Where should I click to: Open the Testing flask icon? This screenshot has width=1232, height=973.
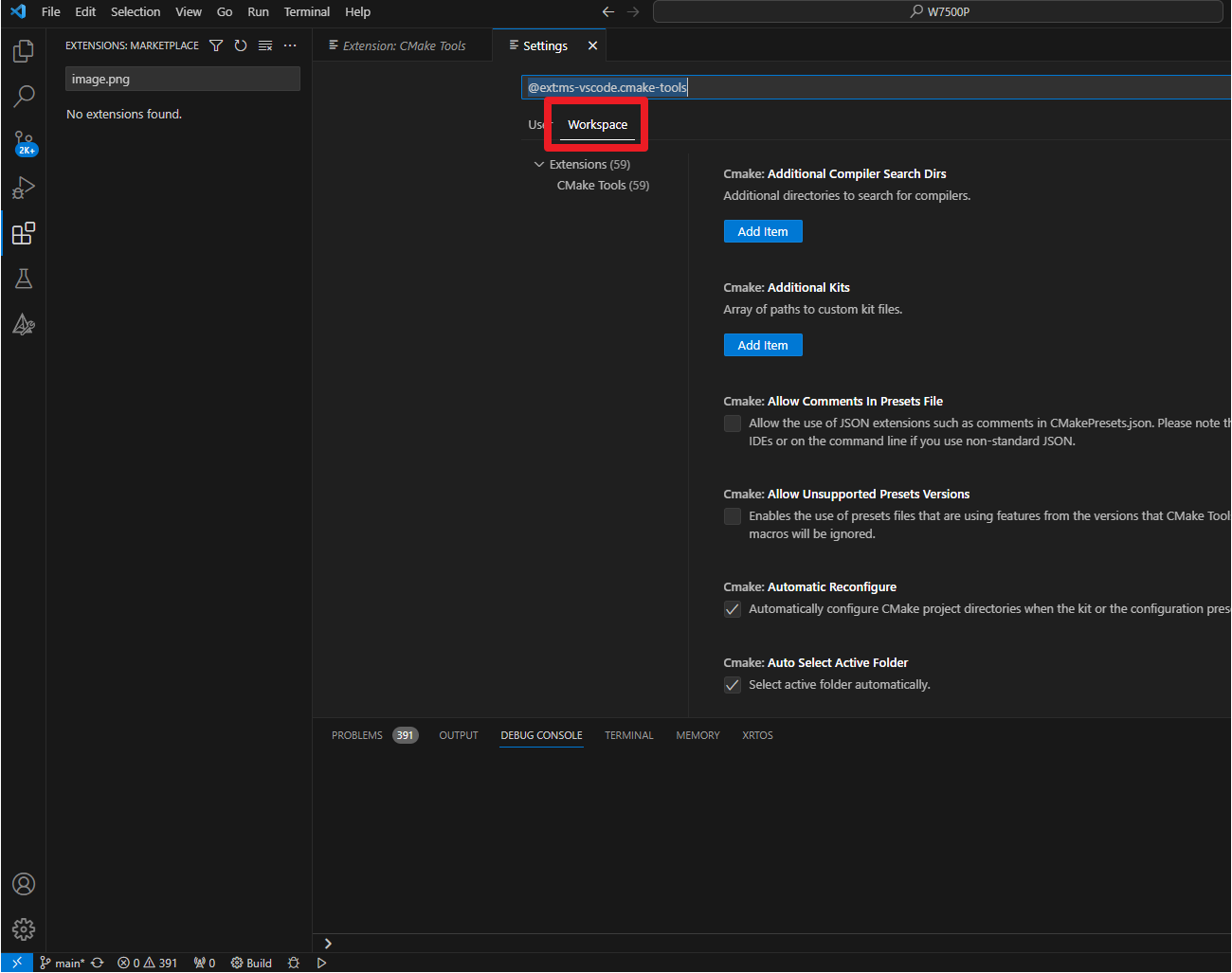tap(24, 279)
